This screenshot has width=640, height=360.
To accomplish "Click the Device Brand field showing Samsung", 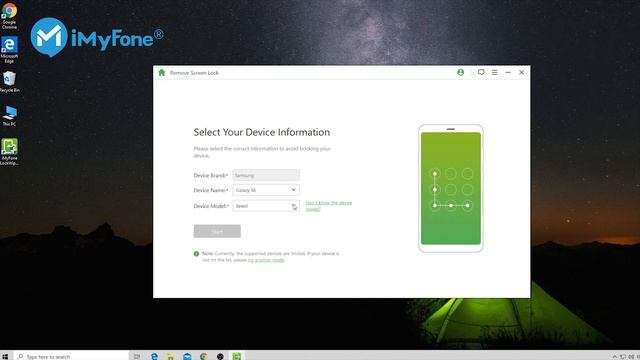I will click(x=266, y=175).
